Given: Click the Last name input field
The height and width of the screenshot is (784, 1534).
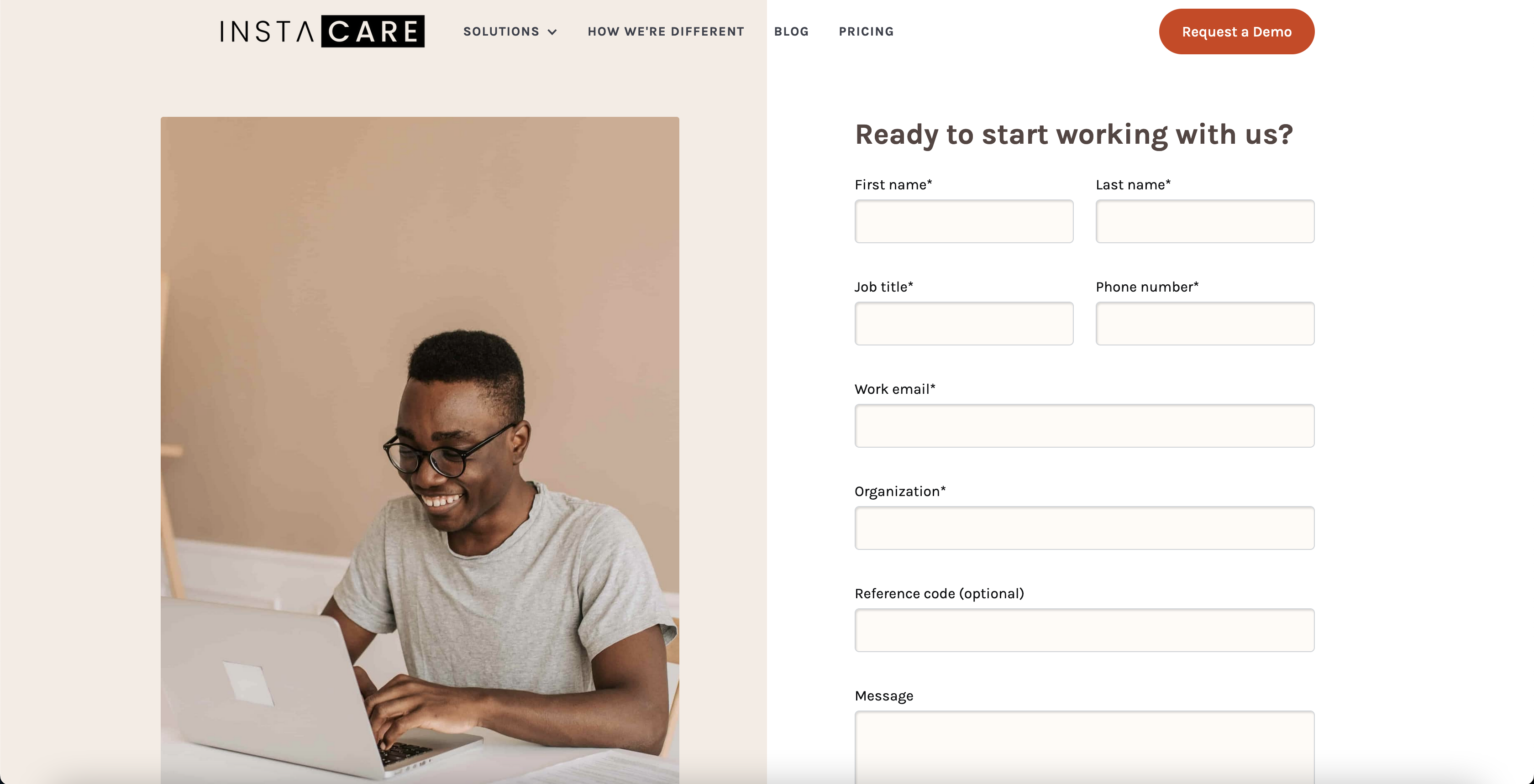Looking at the screenshot, I should click(1205, 221).
